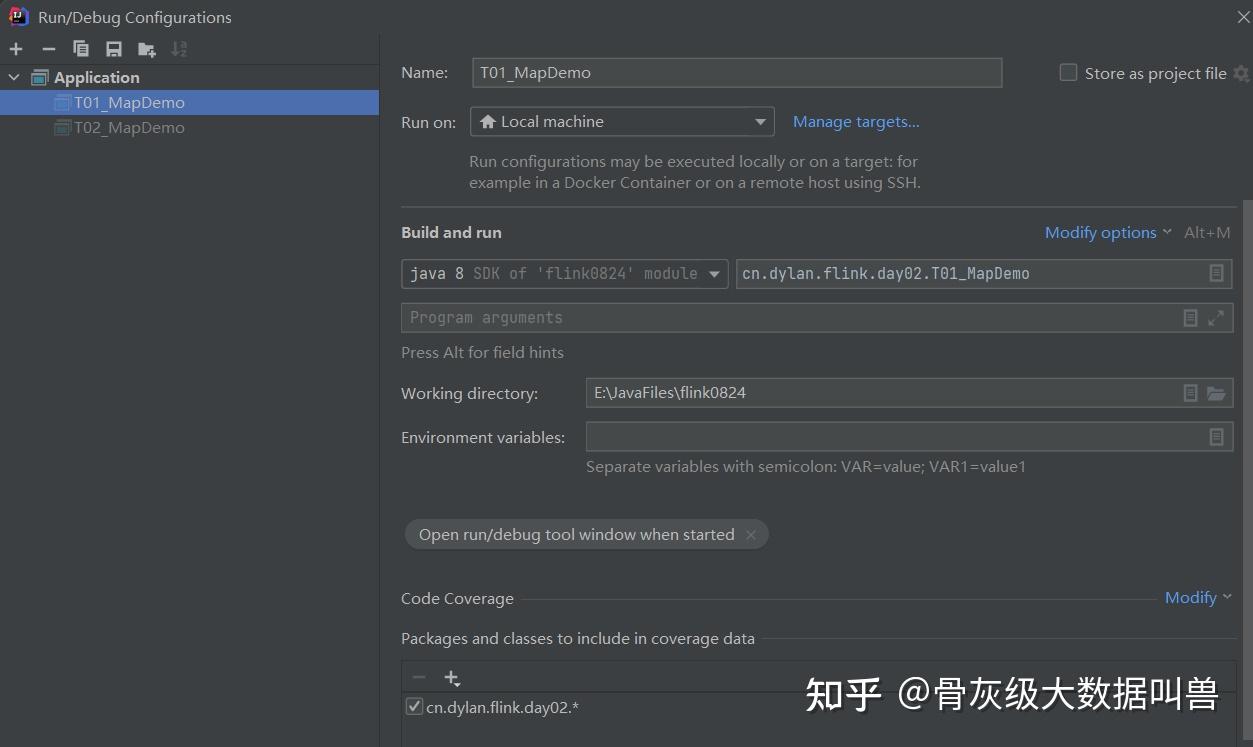Add a package to coverage data
Image resolution: width=1253 pixels, height=747 pixels.
click(x=451, y=677)
